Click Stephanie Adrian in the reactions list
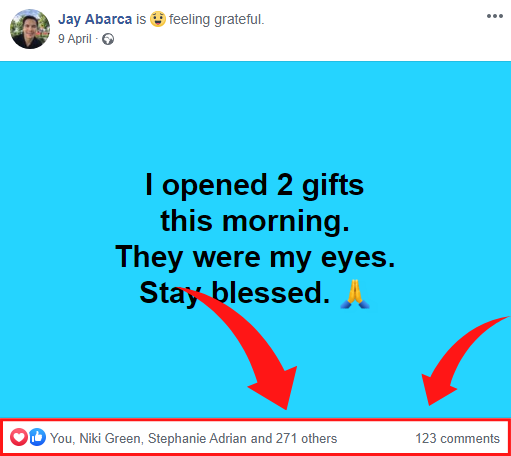The width and height of the screenshot is (511, 456). [197, 438]
